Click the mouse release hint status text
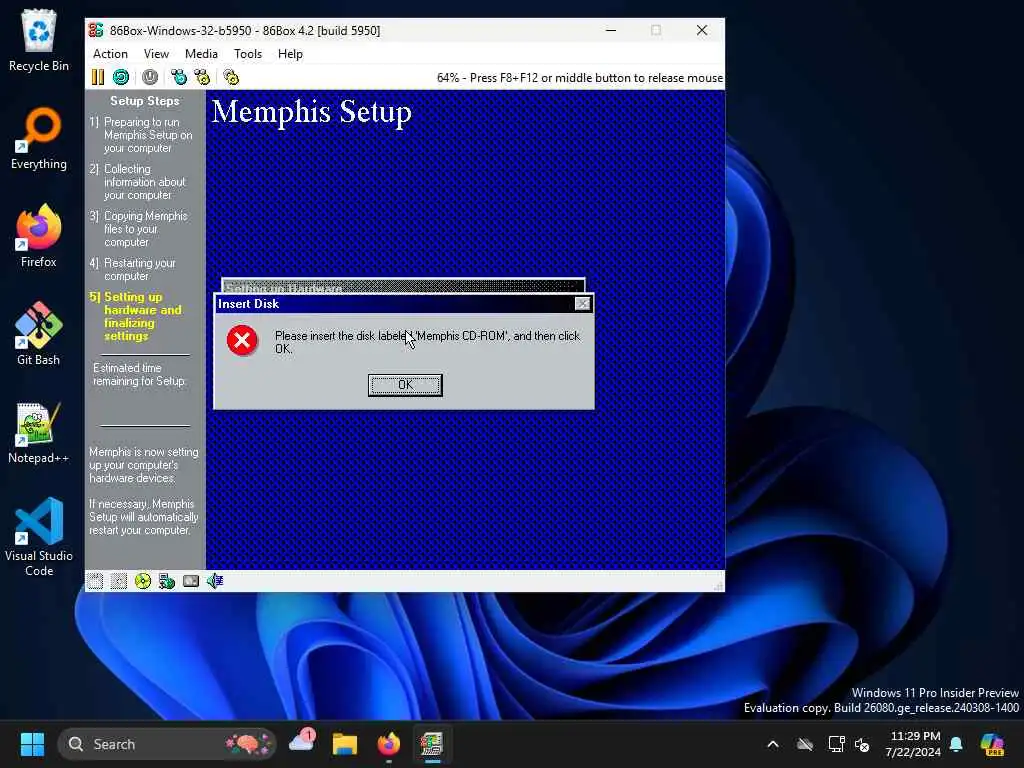The width and height of the screenshot is (1024, 768). [579, 78]
